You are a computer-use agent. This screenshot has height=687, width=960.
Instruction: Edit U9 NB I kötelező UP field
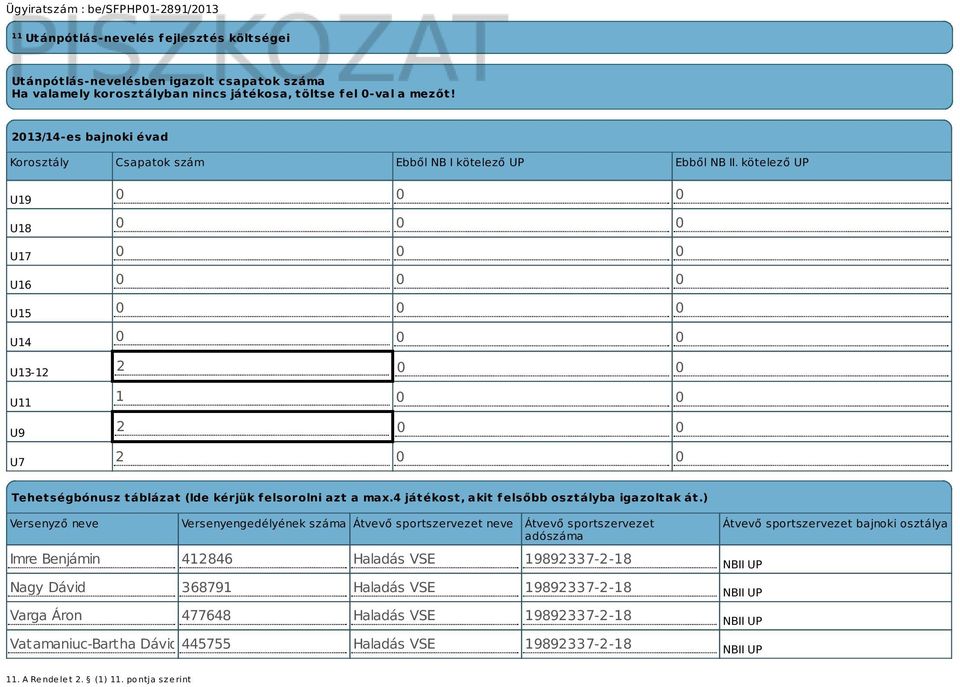531,427
